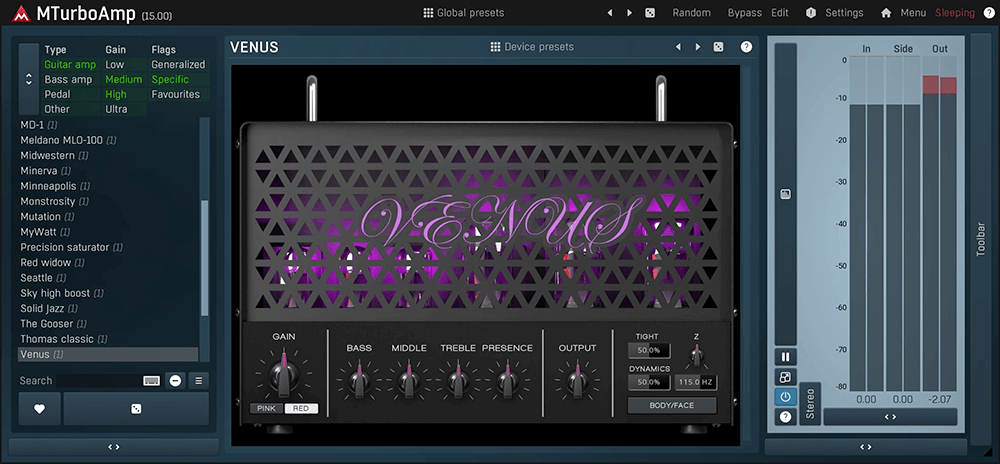Screen dimensions: 1000x464
Task: Open the Global presets grid
Action: [464, 13]
